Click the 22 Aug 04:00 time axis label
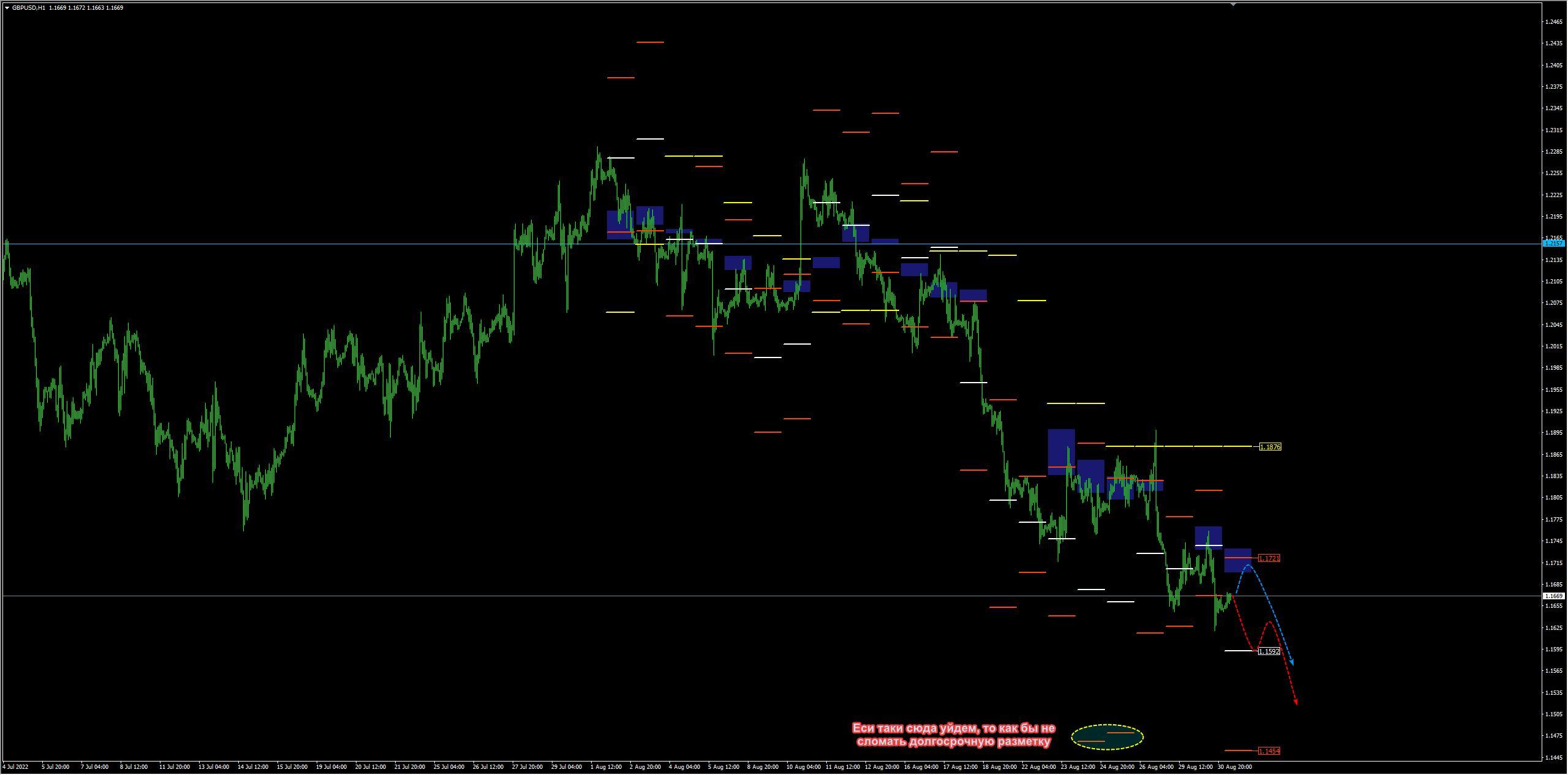This screenshot has height=775, width=1568. coord(1039,767)
